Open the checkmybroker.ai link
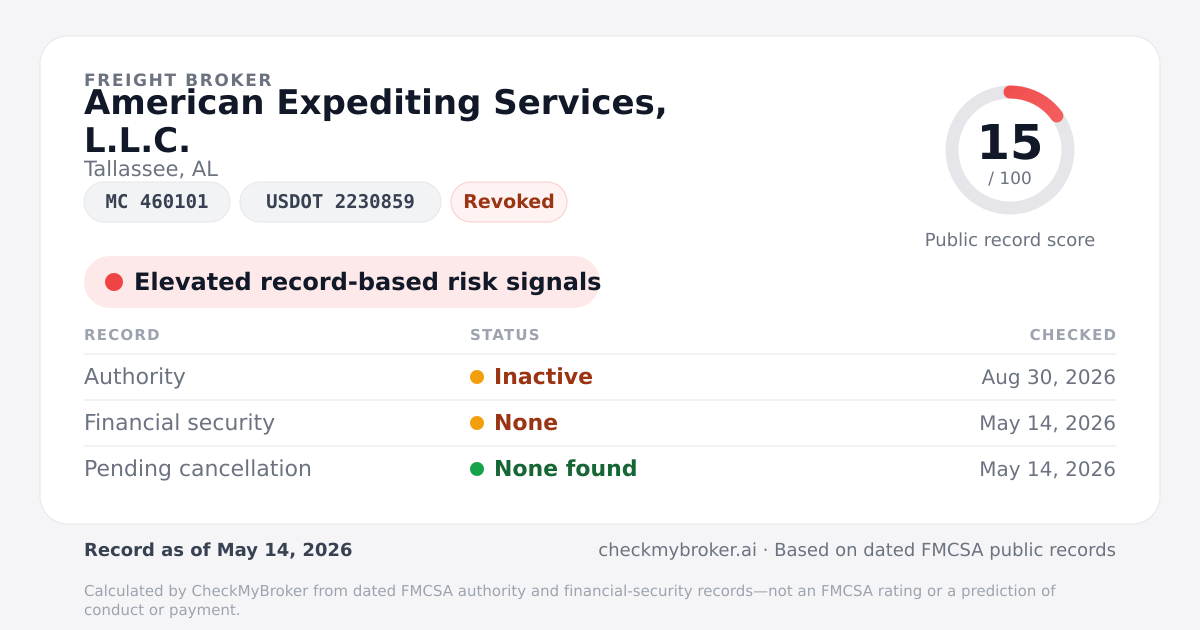This screenshot has height=630, width=1200. (677, 550)
